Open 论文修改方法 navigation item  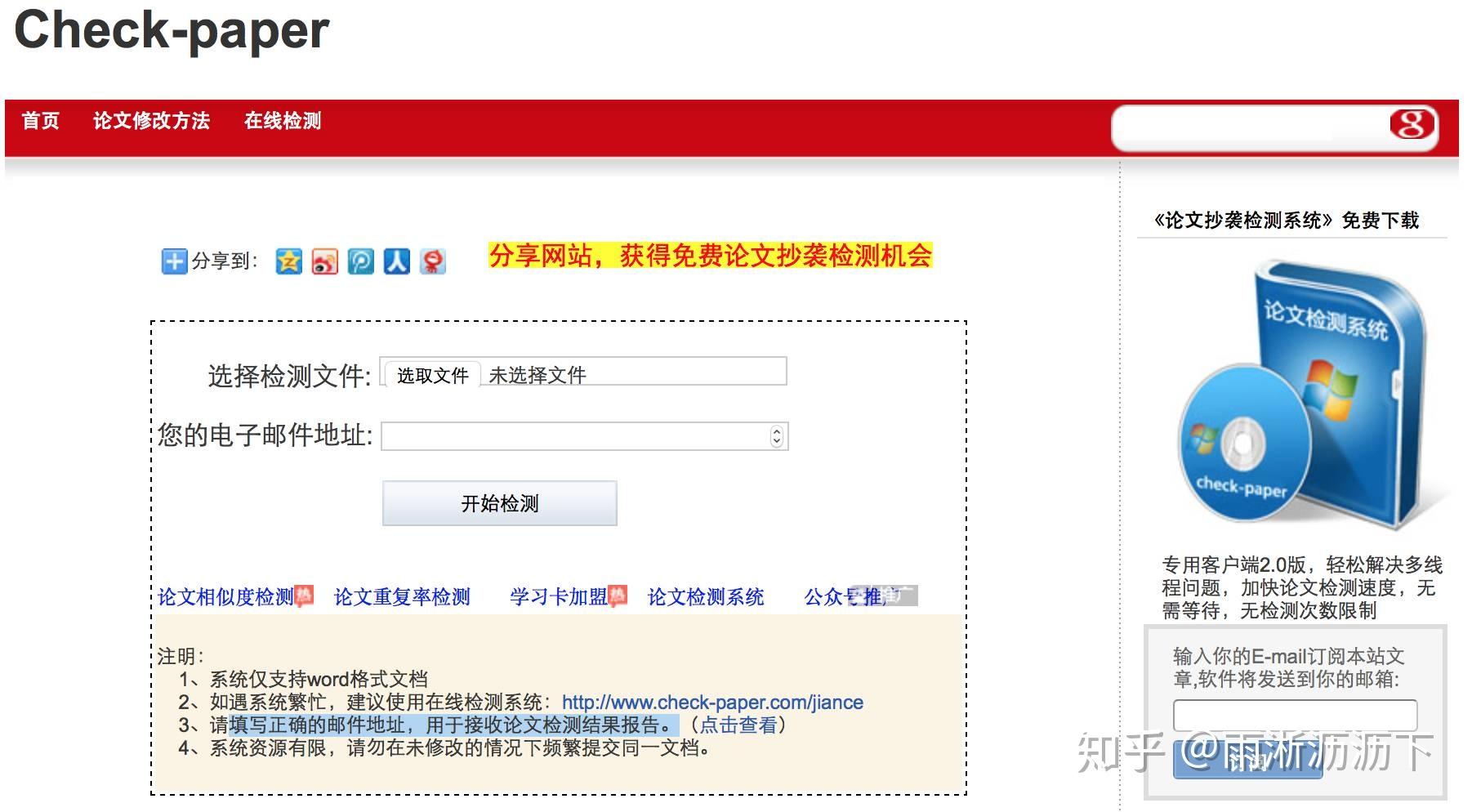151,121
